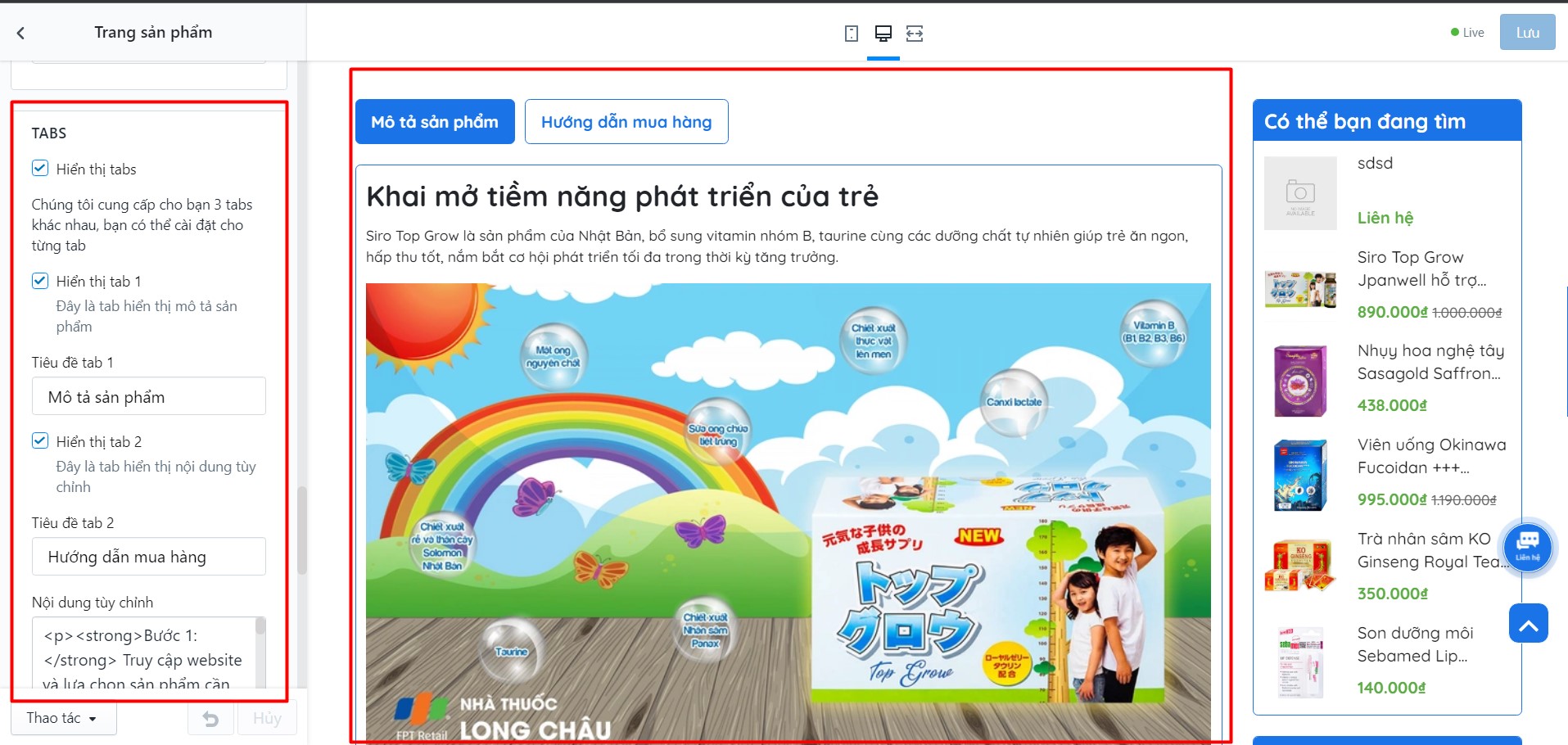Go back from Trang sản phẩm panel
1568x745 pixels.
click(20, 33)
